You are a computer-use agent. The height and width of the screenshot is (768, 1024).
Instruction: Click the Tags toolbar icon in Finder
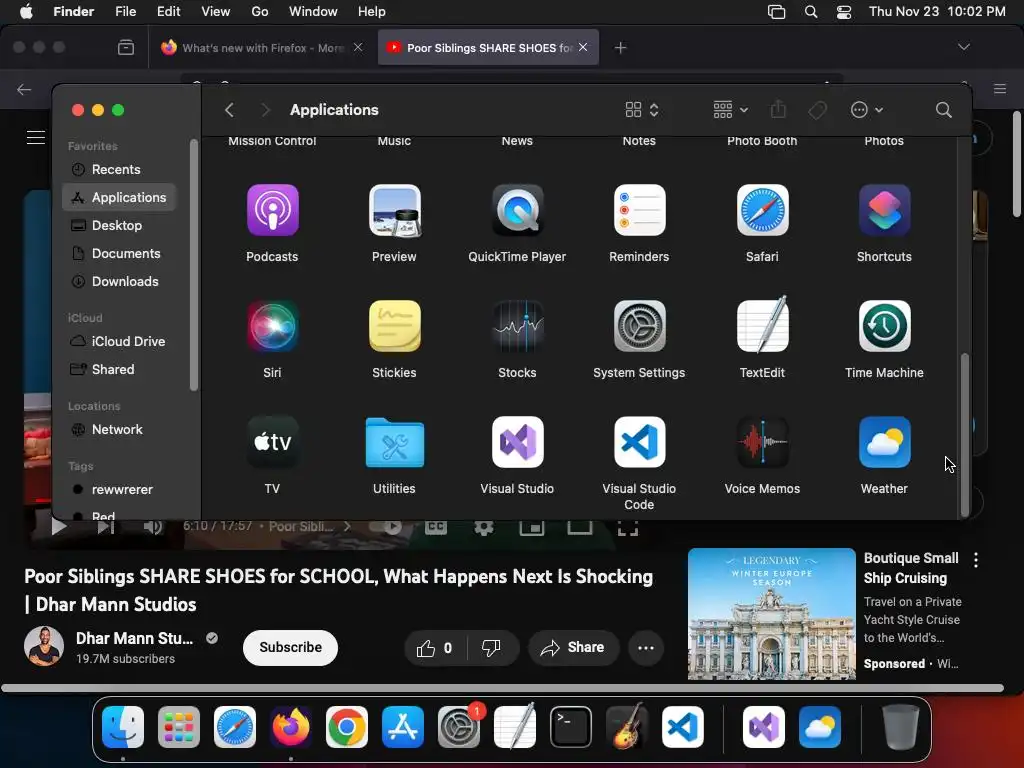coord(817,110)
